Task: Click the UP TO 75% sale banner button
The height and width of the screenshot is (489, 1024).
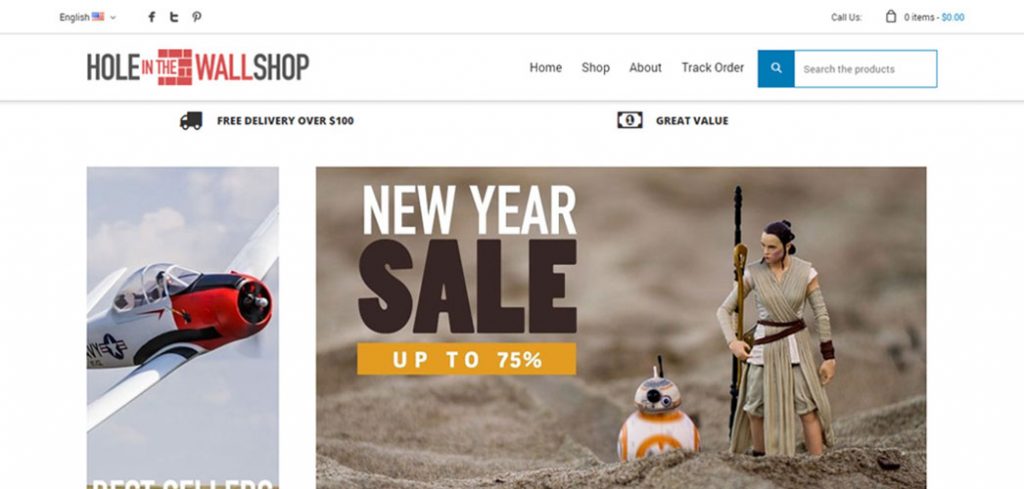Action: pyautogui.click(x=466, y=359)
